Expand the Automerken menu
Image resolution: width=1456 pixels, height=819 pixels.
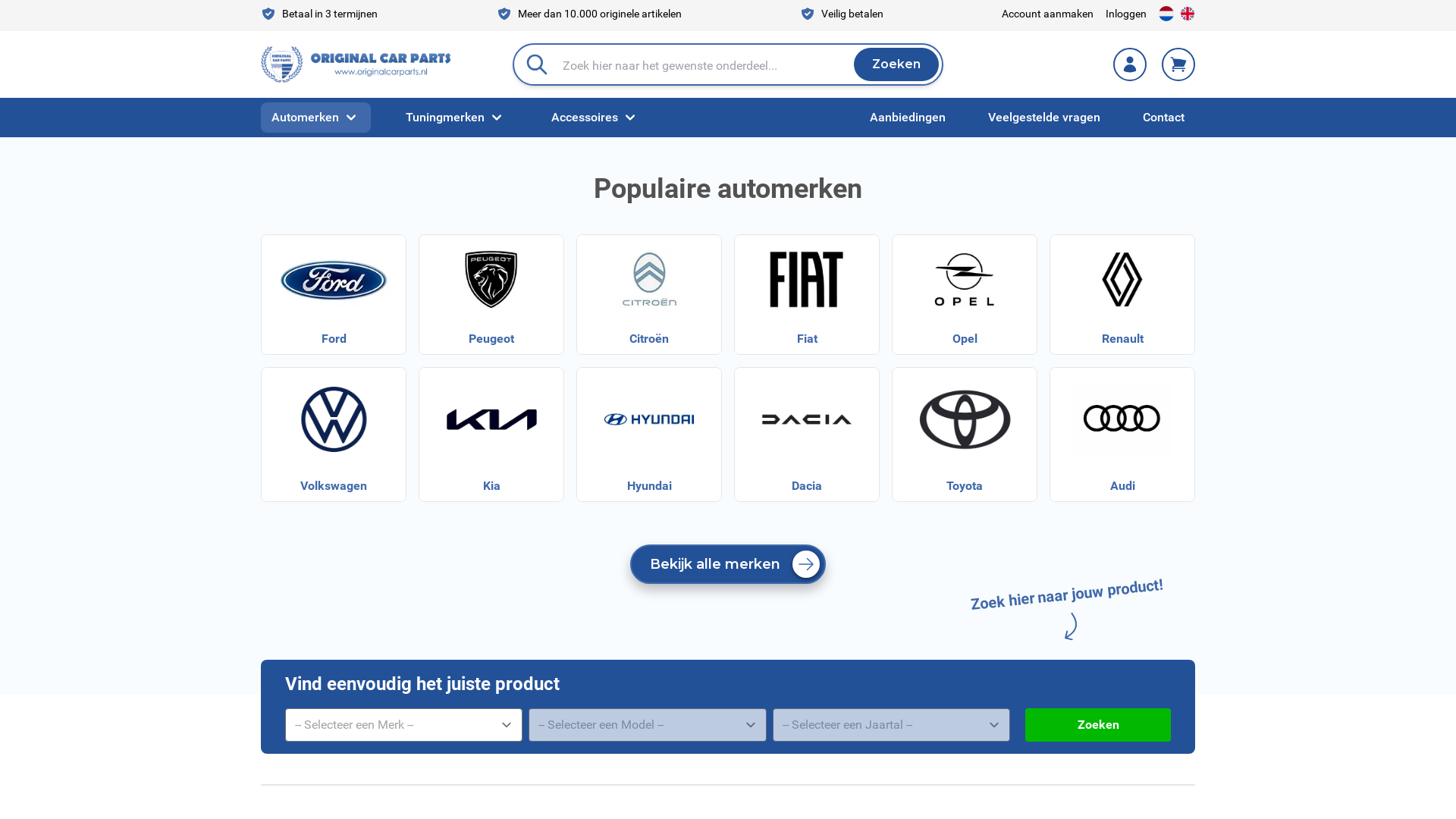coord(315,118)
